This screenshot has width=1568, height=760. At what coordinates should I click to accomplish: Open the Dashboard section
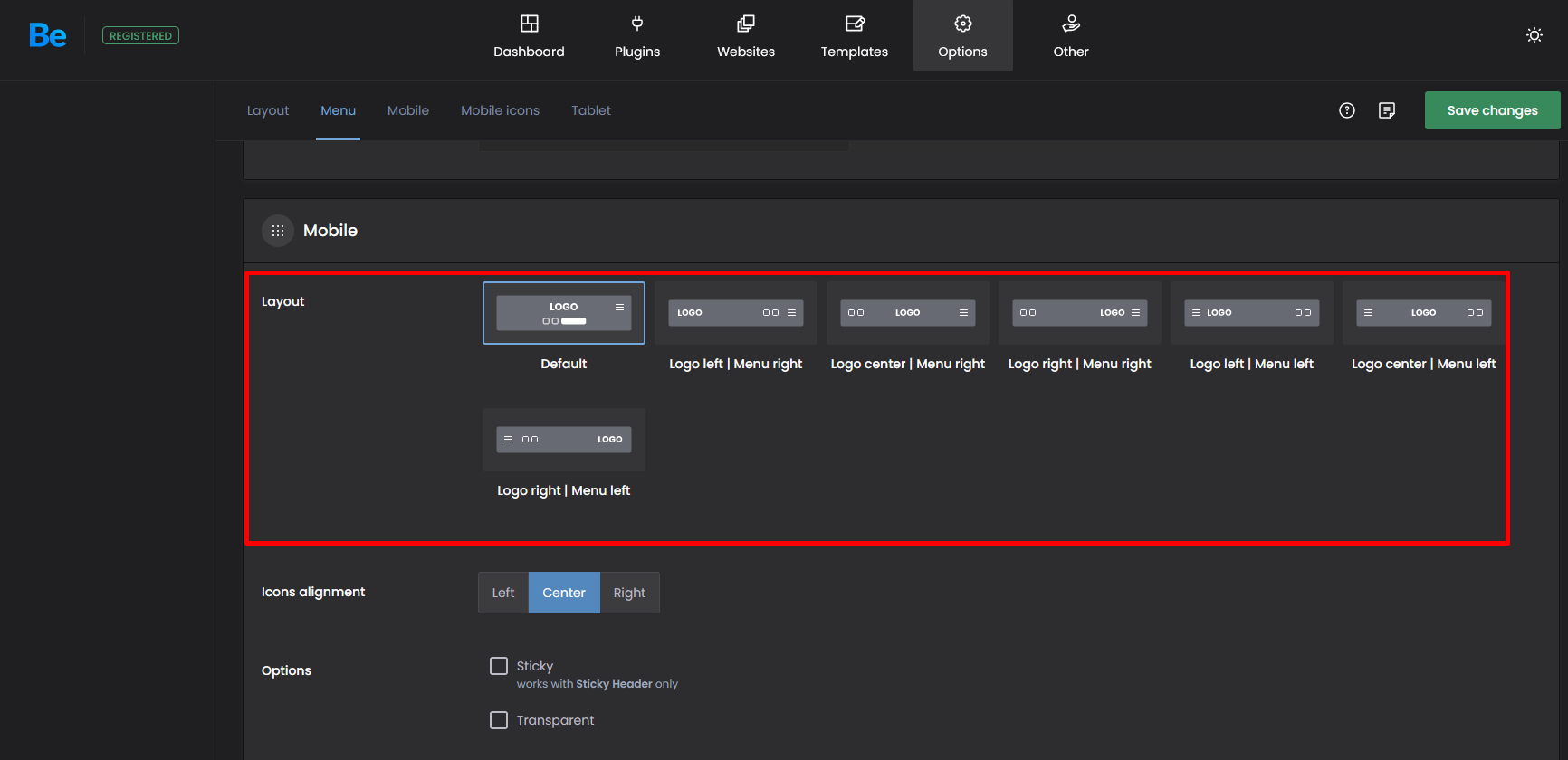pos(529,36)
